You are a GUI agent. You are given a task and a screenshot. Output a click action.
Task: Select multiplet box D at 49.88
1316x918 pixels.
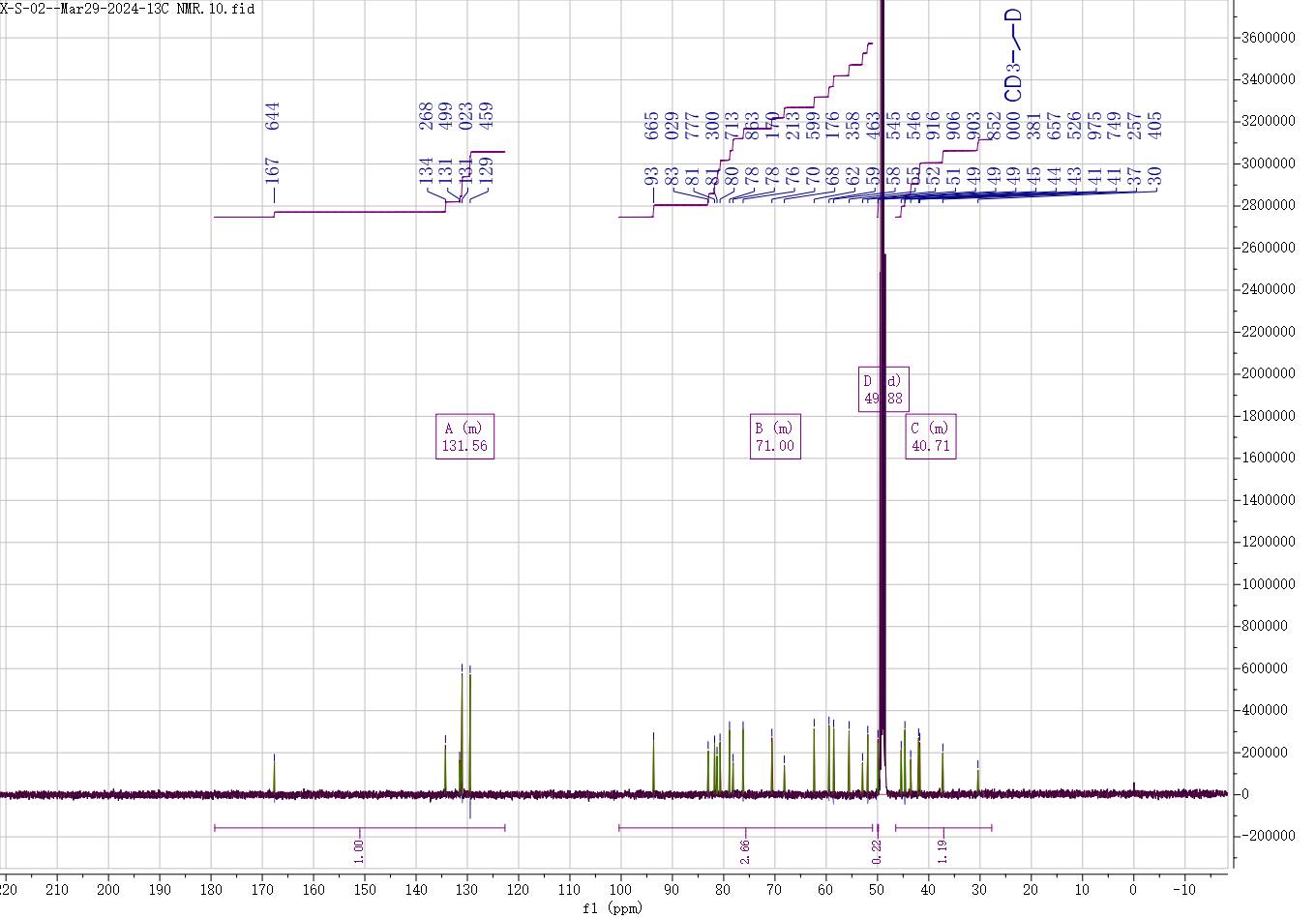click(x=882, y=390)
